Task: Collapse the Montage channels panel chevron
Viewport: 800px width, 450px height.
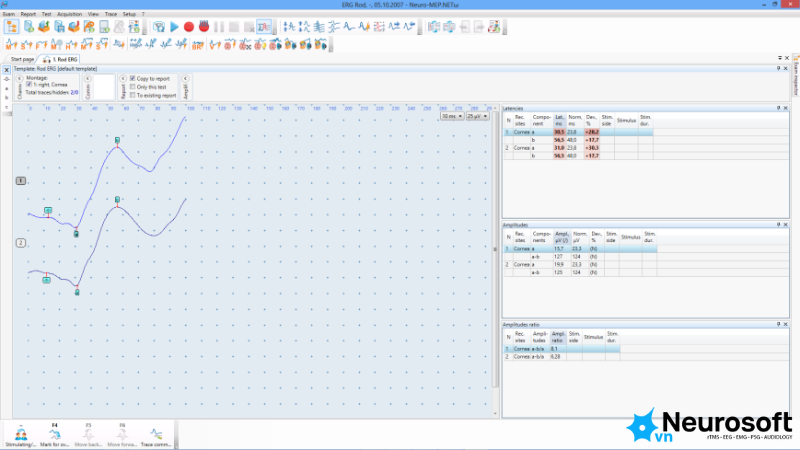Action: pos(19,79)
